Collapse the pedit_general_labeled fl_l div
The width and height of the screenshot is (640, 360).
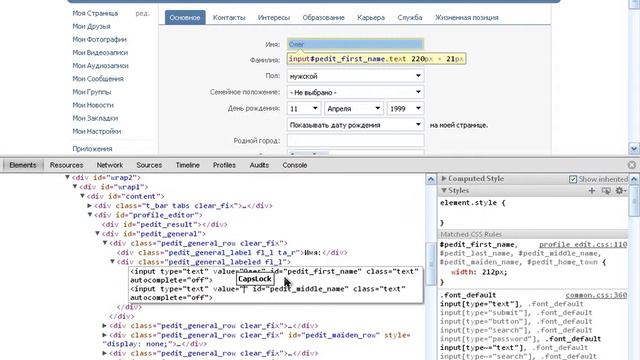point(112,262)
